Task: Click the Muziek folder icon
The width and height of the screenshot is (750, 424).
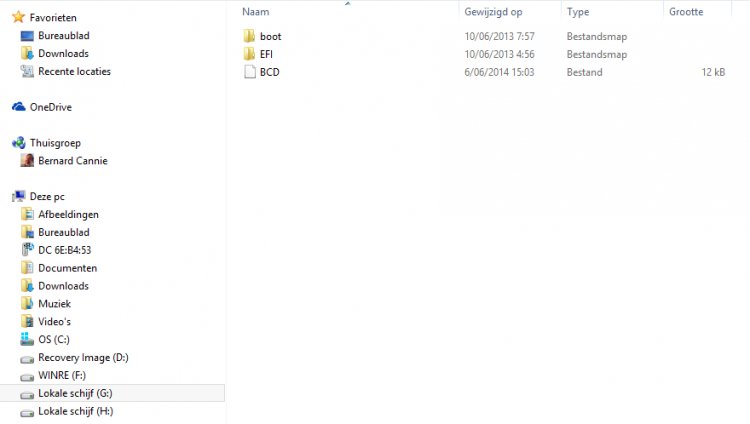Action: 27,303
